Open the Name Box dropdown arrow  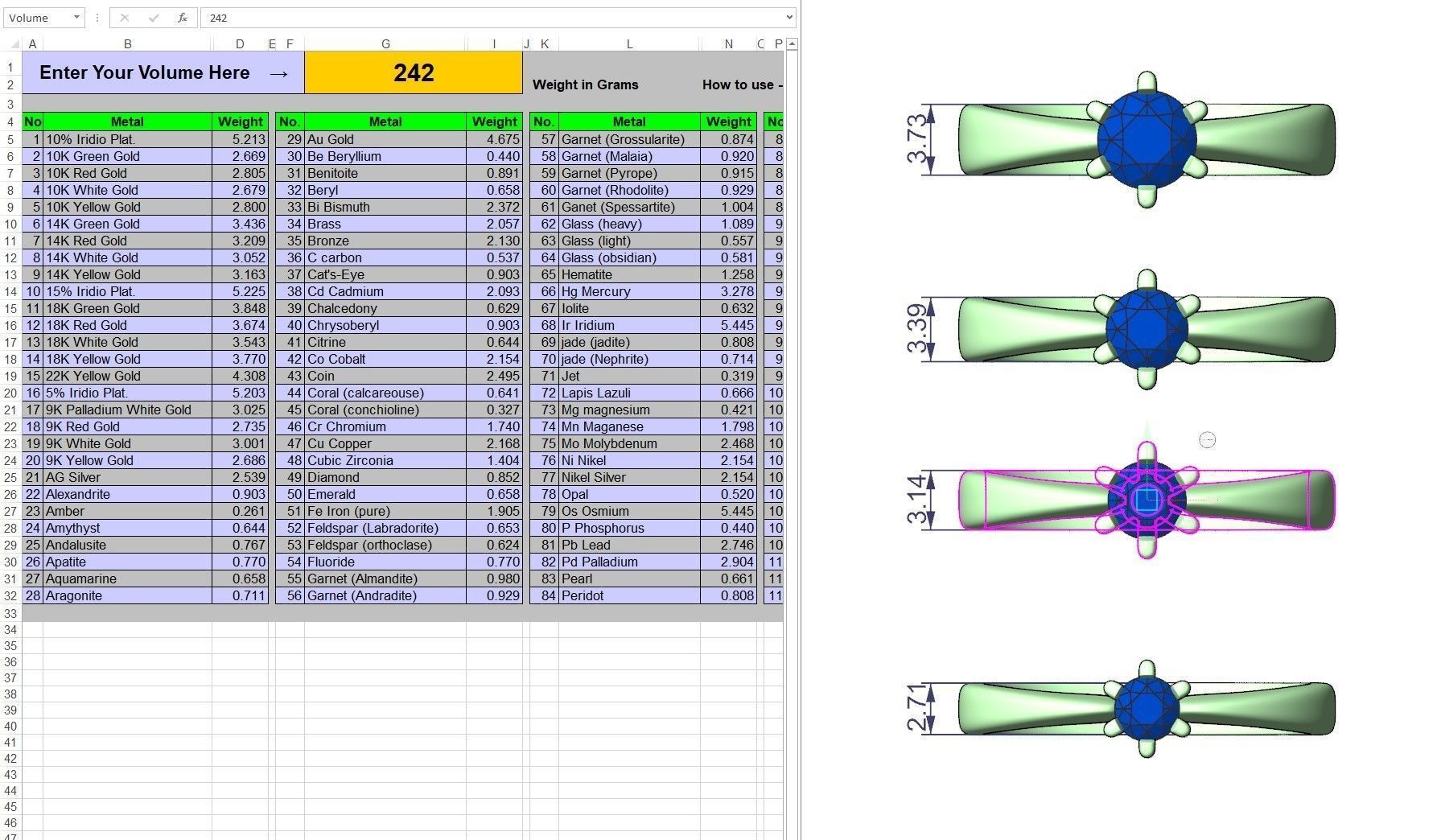[x=76, y=18]
